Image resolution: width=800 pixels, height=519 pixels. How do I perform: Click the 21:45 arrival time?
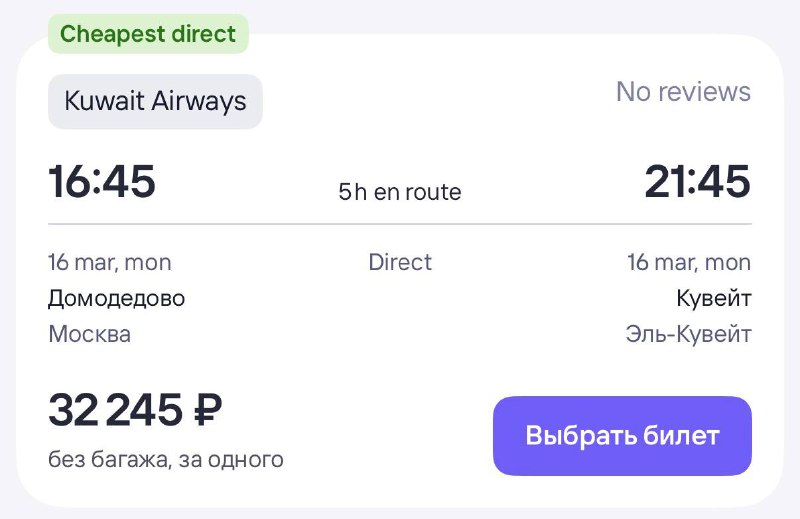click(x=697, y=182)
